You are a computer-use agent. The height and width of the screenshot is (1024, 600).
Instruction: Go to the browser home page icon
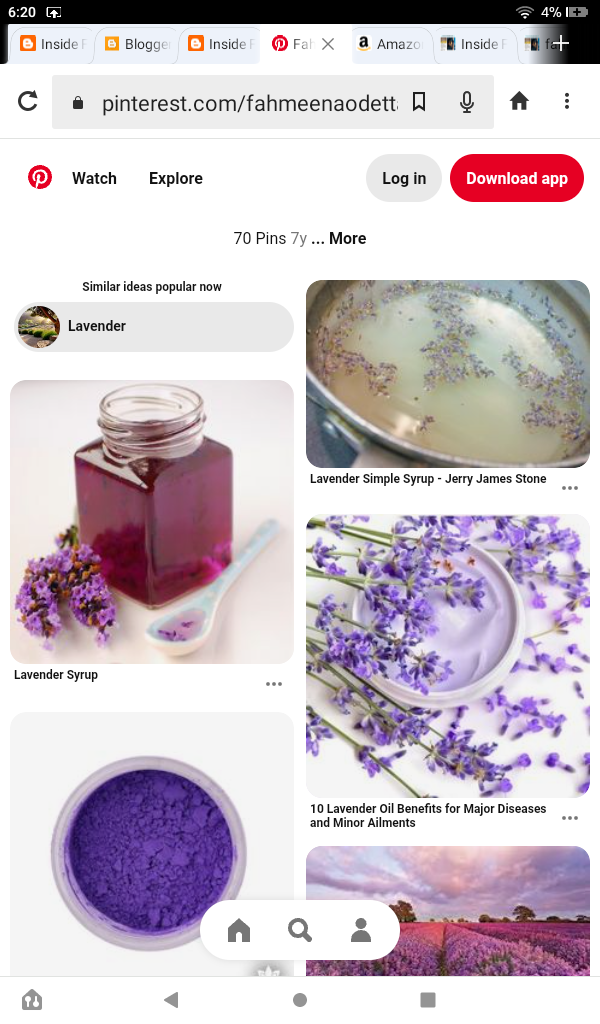click(519, 101)
